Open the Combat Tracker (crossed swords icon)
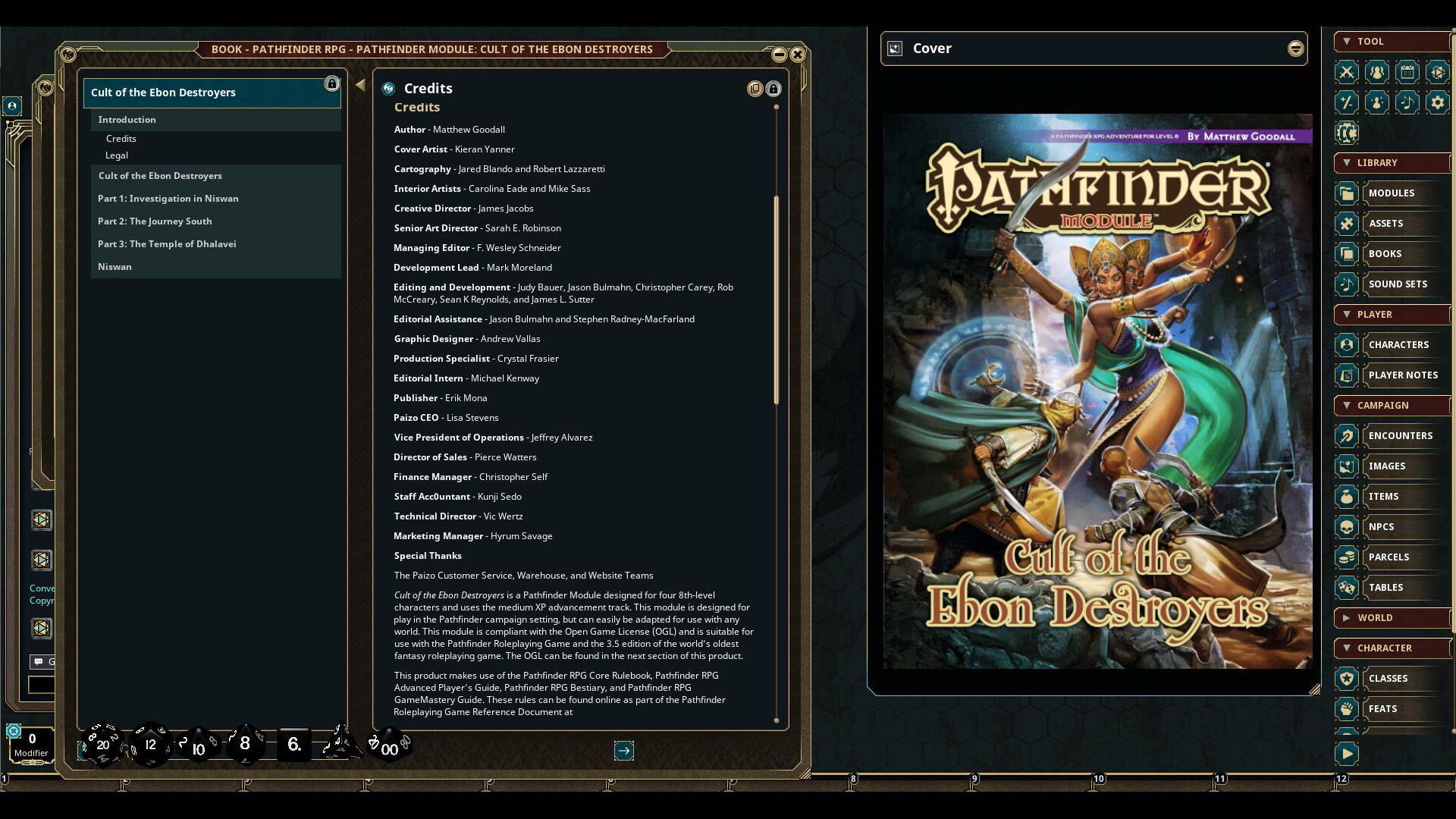The height and width of the screenshot is (819, 1456). (x=1347, y=72)
